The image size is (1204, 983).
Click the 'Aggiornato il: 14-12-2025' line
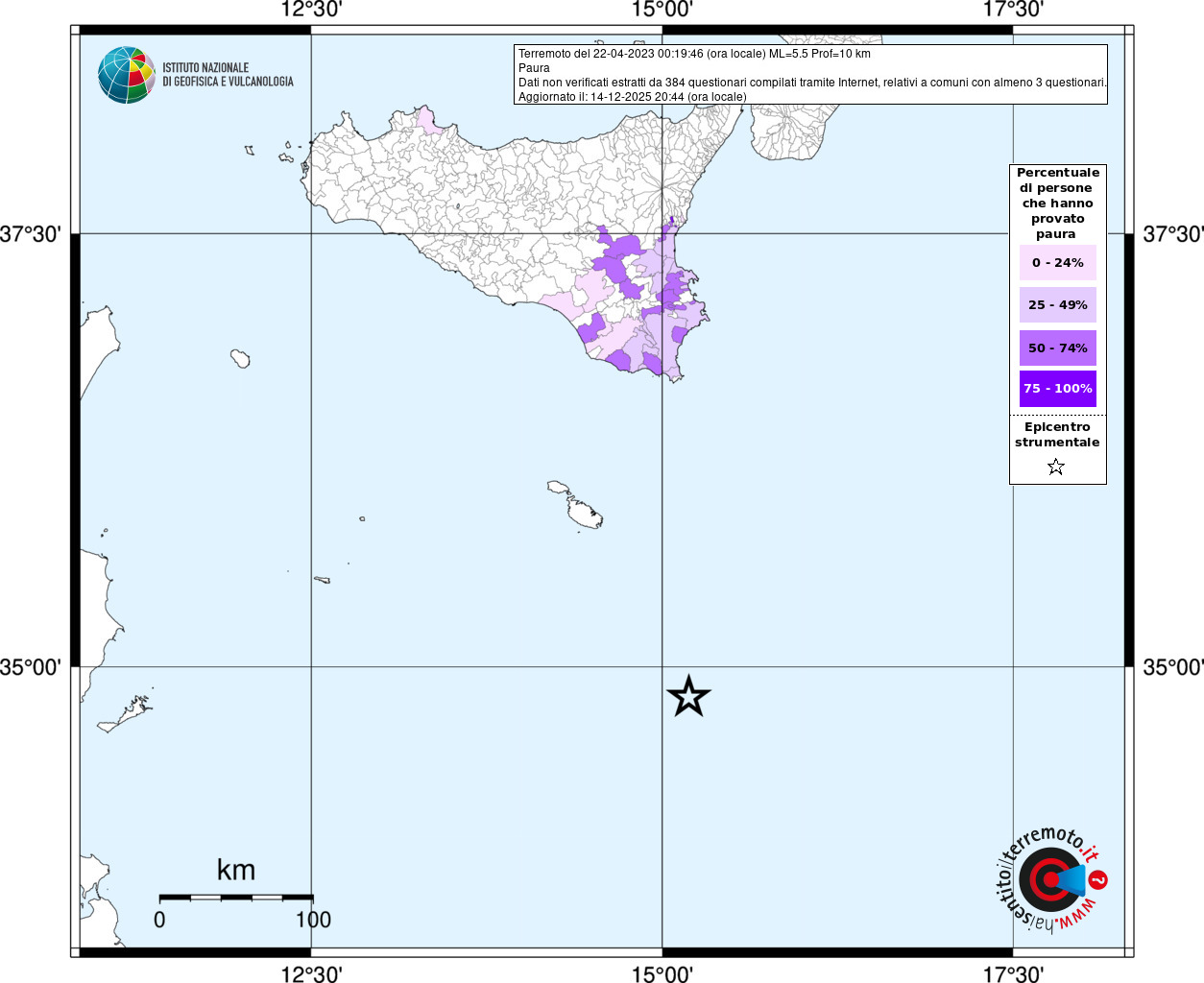632,97
